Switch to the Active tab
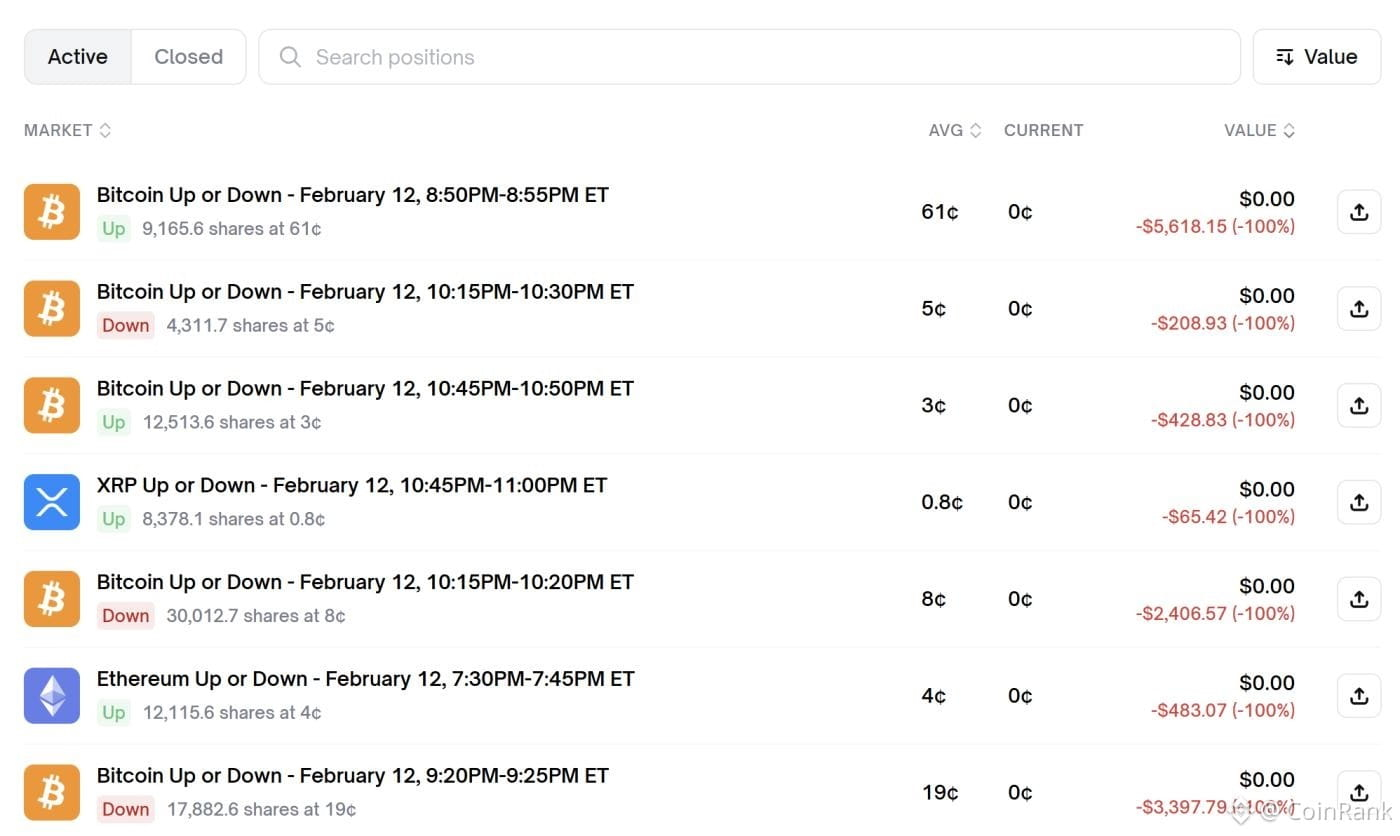 tap(78, 57)
